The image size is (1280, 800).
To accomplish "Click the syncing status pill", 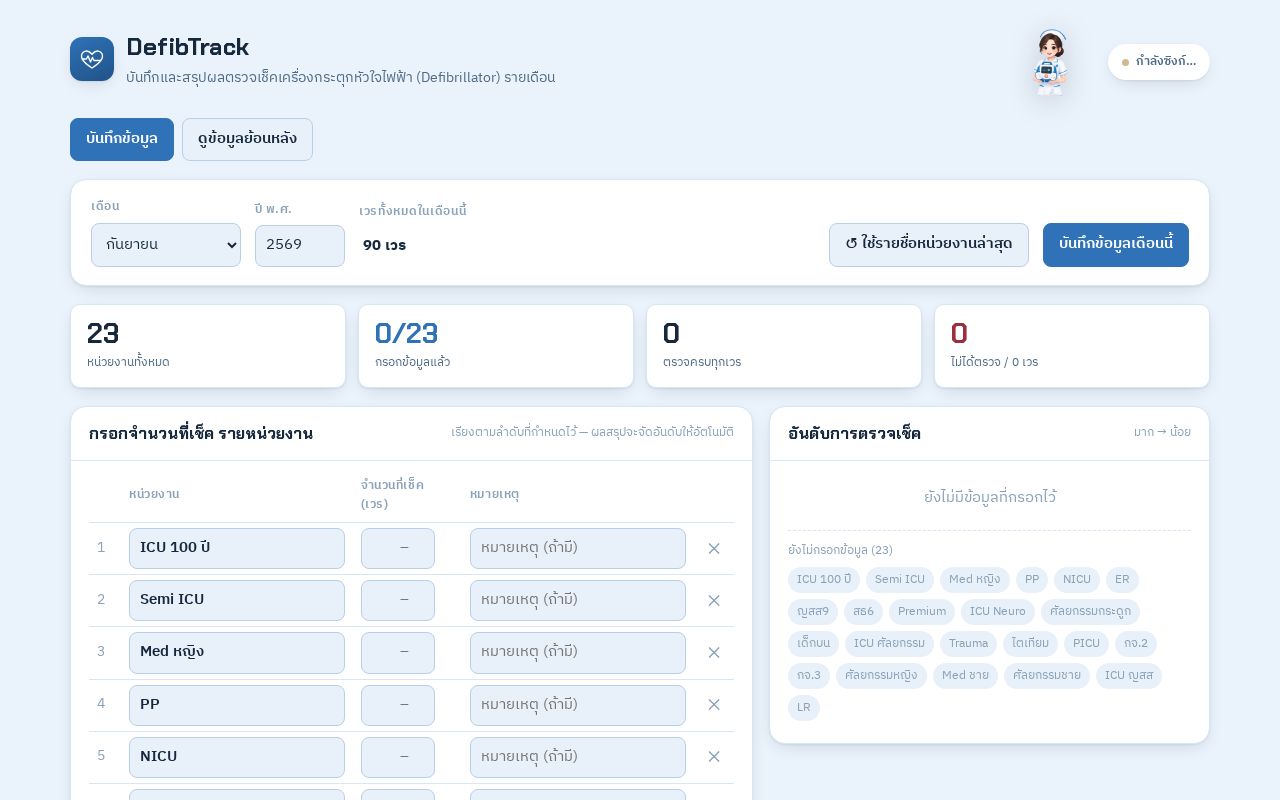I will [x=1159, y=62].
